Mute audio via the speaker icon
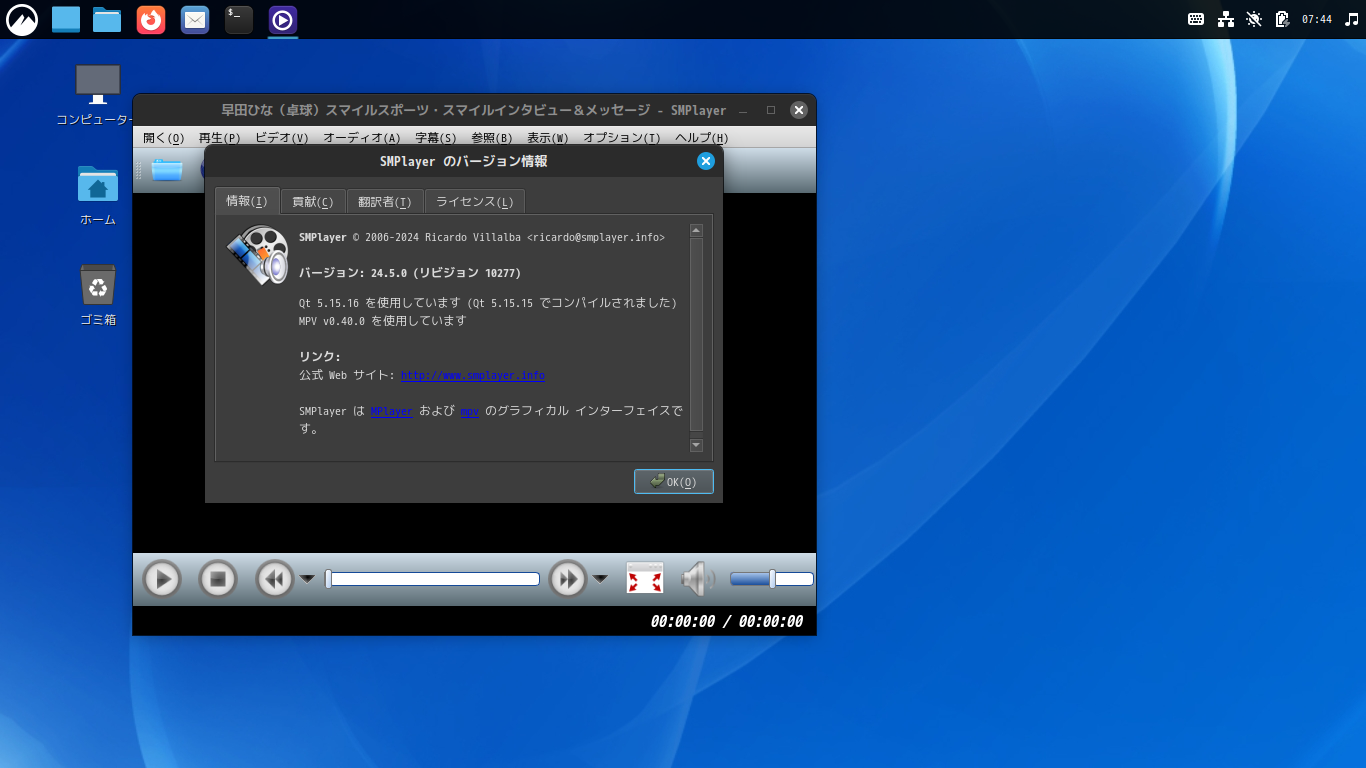 tap(698, 578)
